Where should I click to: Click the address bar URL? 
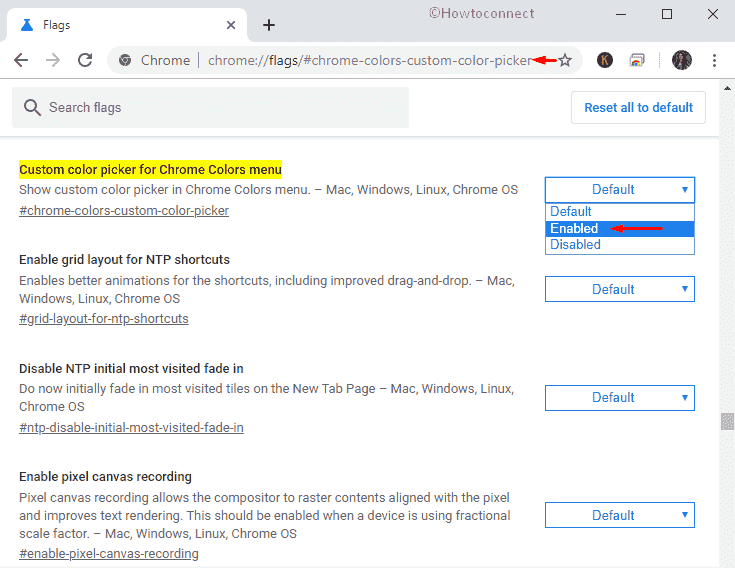pyautogui.click(x=370, y=60)
